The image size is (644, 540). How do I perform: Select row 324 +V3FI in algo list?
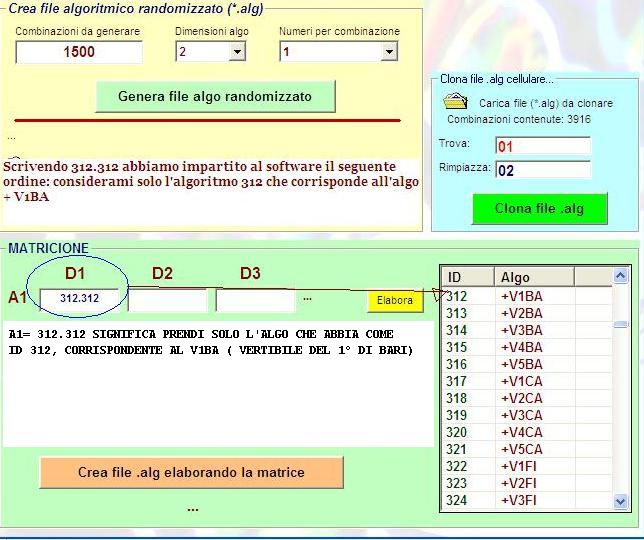point(527,501)
